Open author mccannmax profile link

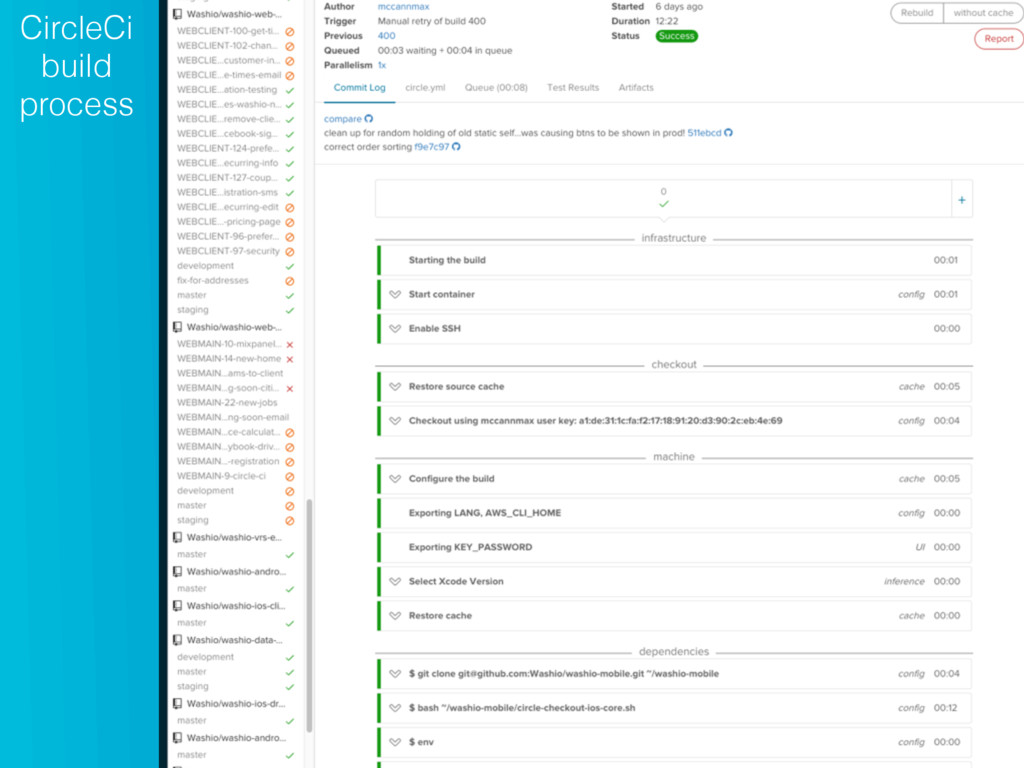(x=403, y=7)
